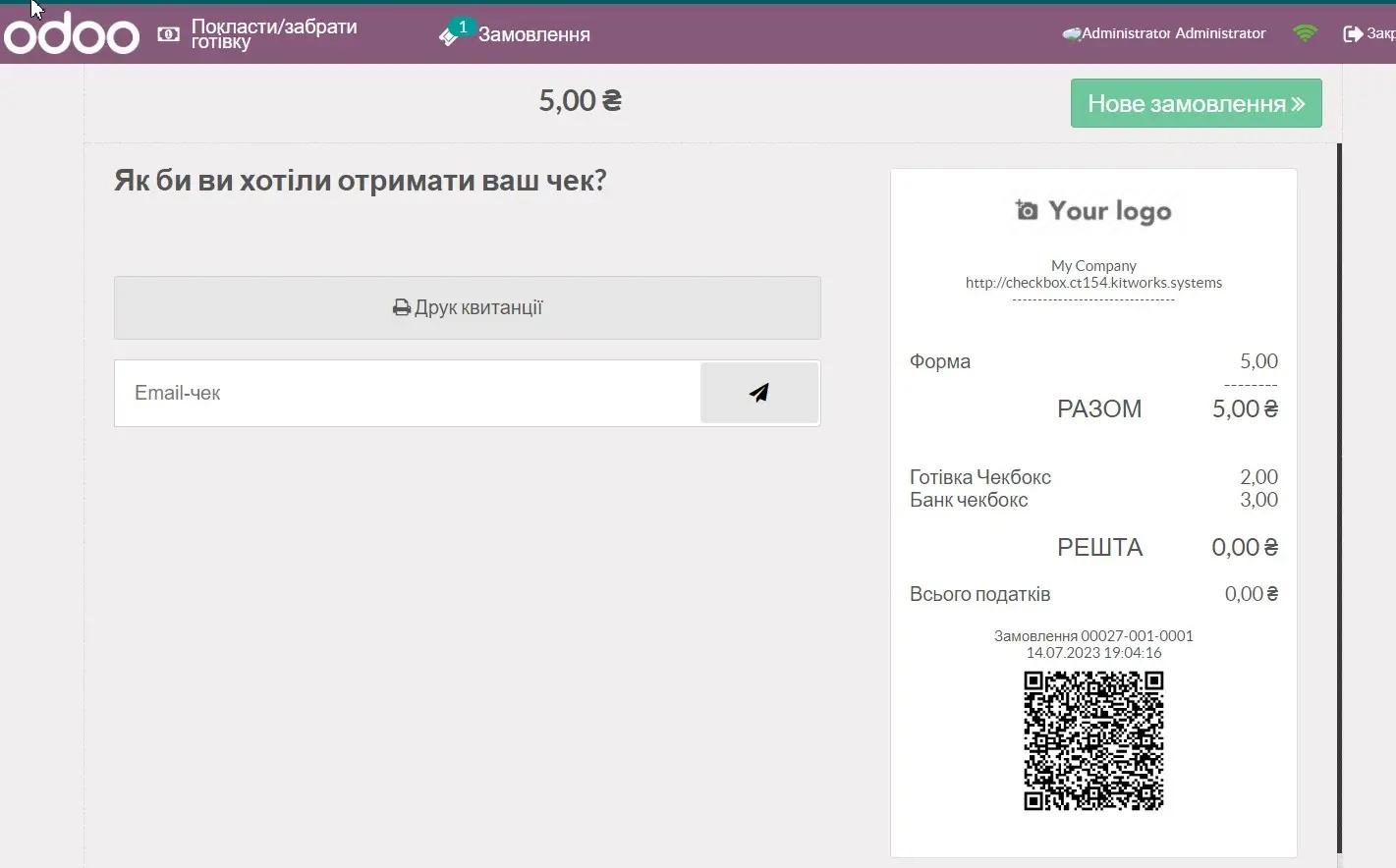This screenshot has height=868, width=1396.
Task: Check the Wi-Fi connection status icon
Action: [x=1305, y=33]
